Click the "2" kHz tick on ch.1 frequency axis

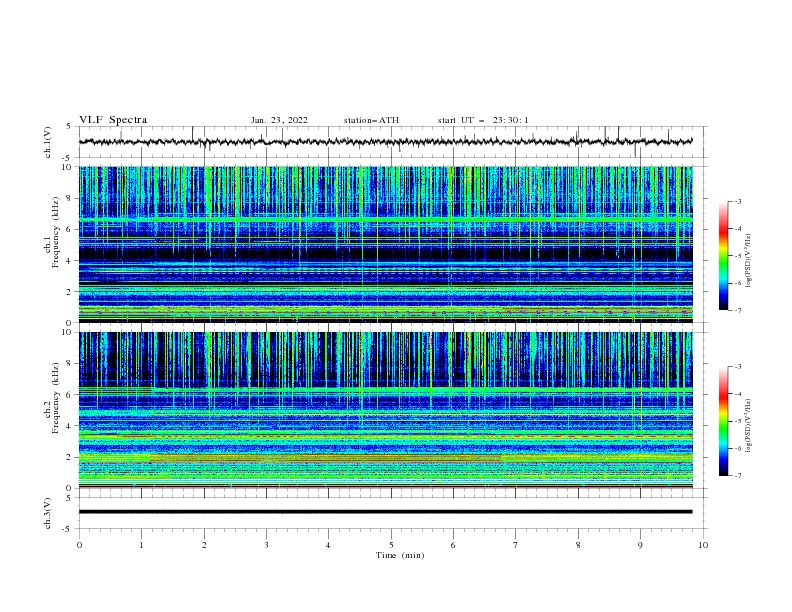point(70,292)
